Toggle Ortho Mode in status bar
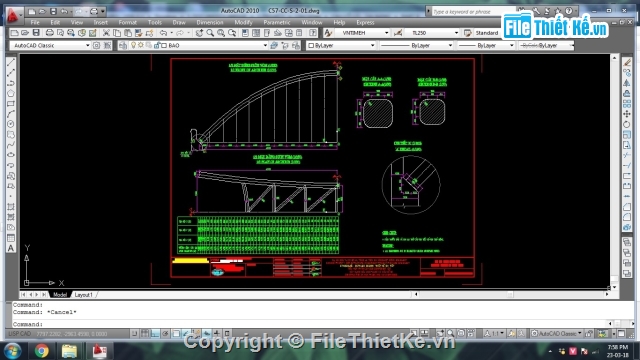Viewport: 640px width, 360px height. pyautogui.click(x=155, y=333)
